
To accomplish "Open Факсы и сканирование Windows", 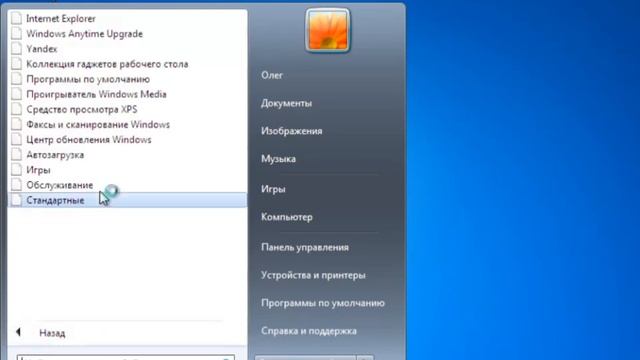I will [98, 124].
